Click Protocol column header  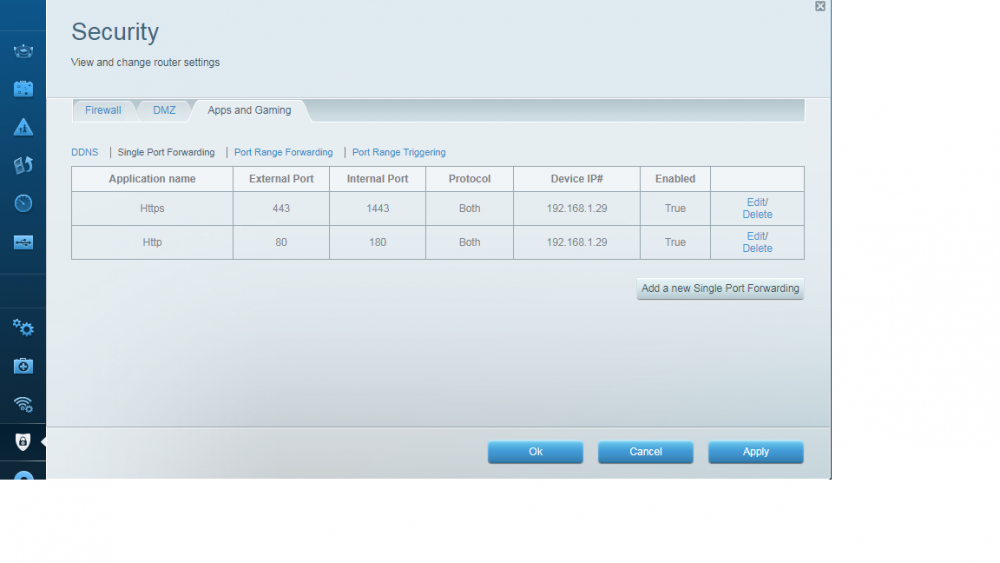tap(469, 179)
